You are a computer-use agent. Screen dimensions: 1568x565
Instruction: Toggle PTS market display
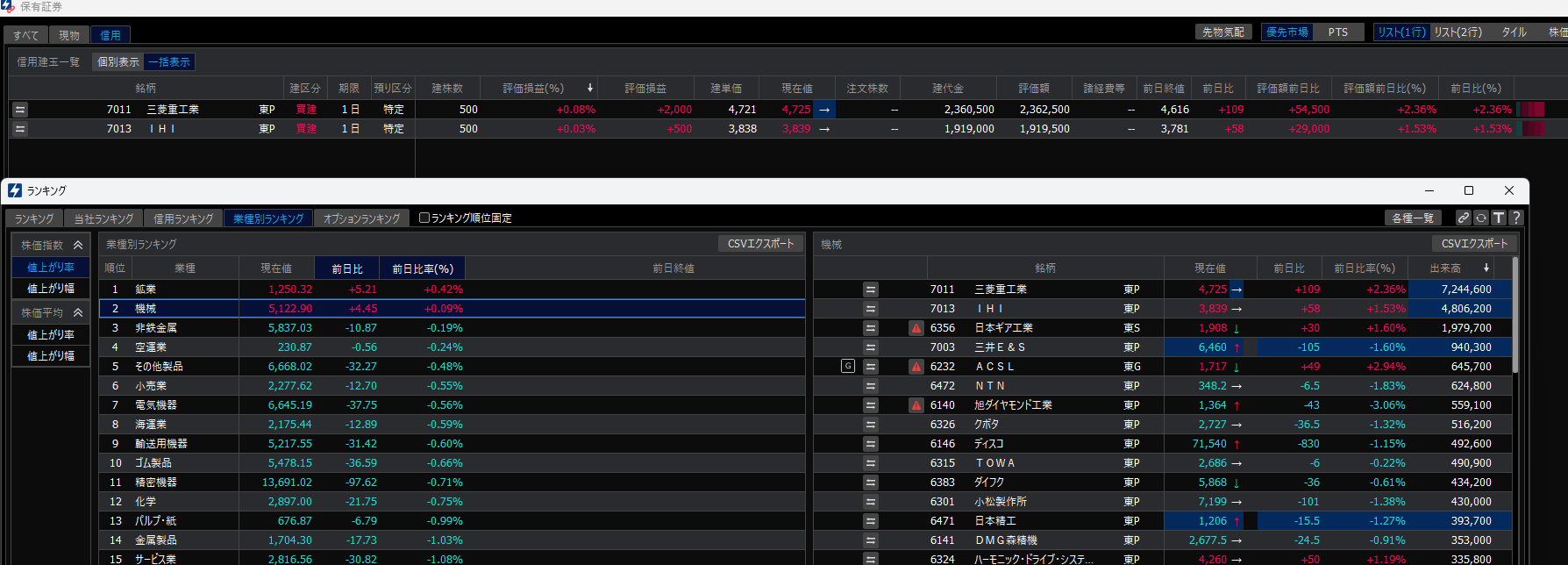[1337, 32]
